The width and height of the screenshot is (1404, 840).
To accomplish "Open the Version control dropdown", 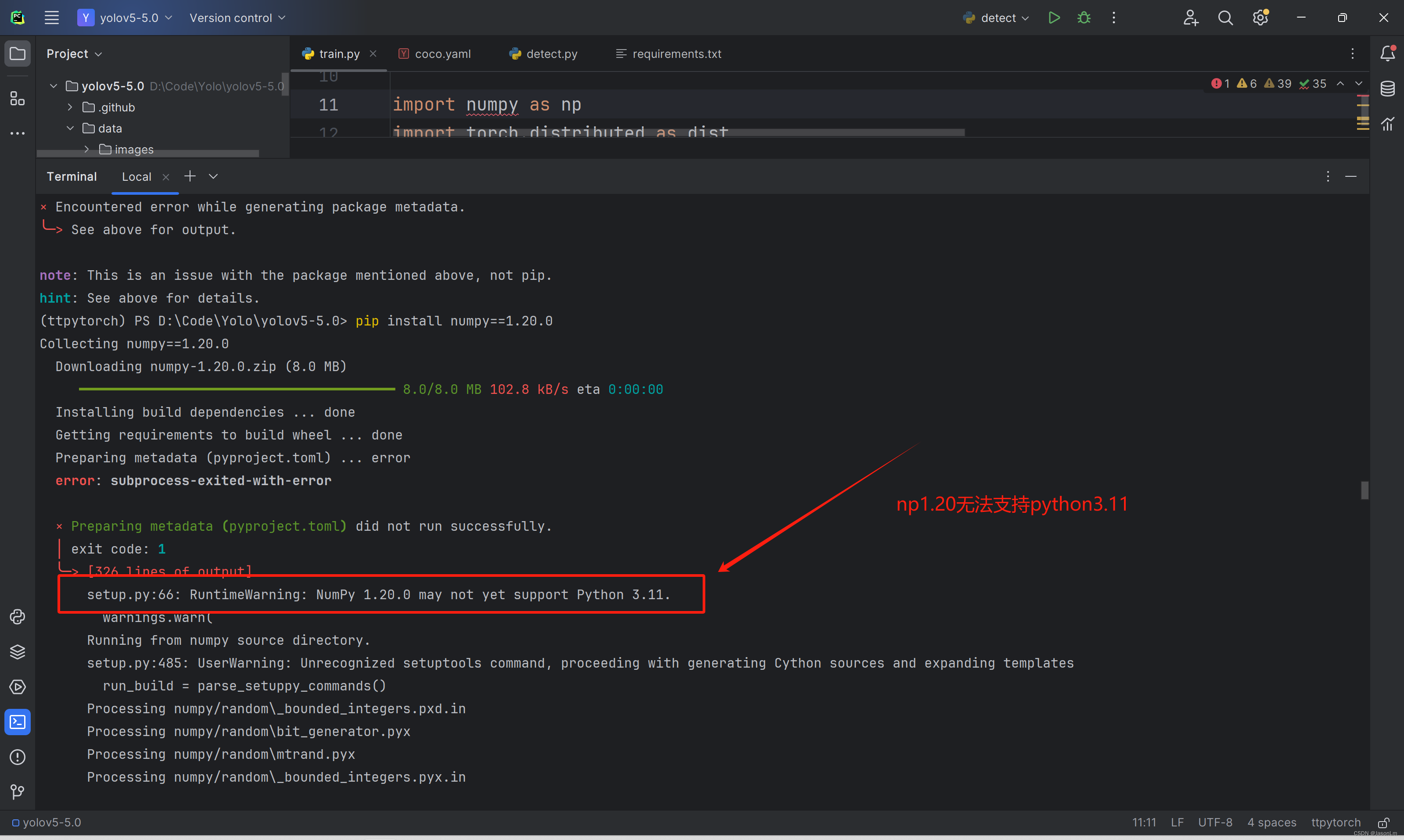I will pyautogui.click(x=237, y=18).
